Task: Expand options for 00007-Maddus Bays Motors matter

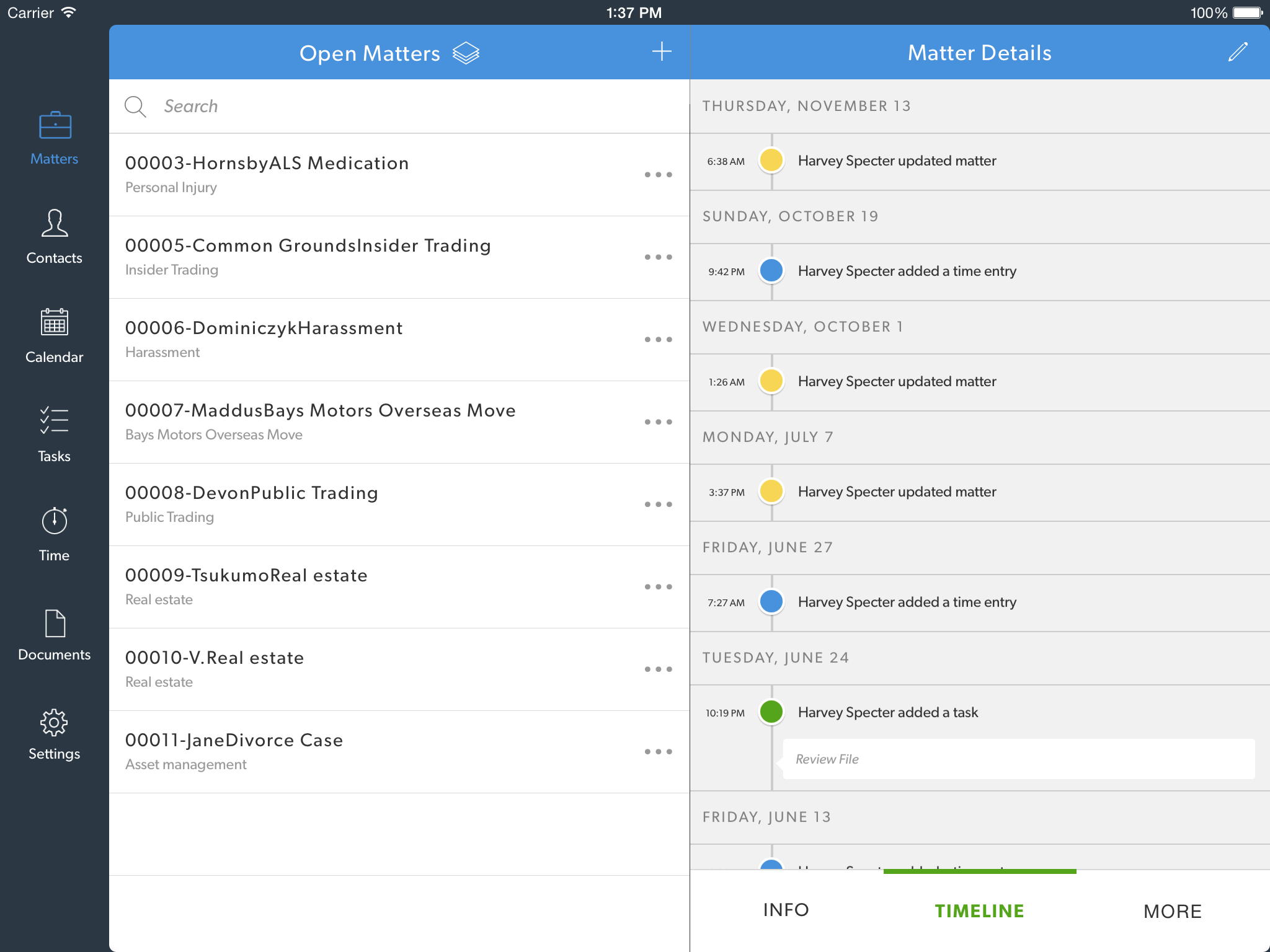Action: click(658, 422)
